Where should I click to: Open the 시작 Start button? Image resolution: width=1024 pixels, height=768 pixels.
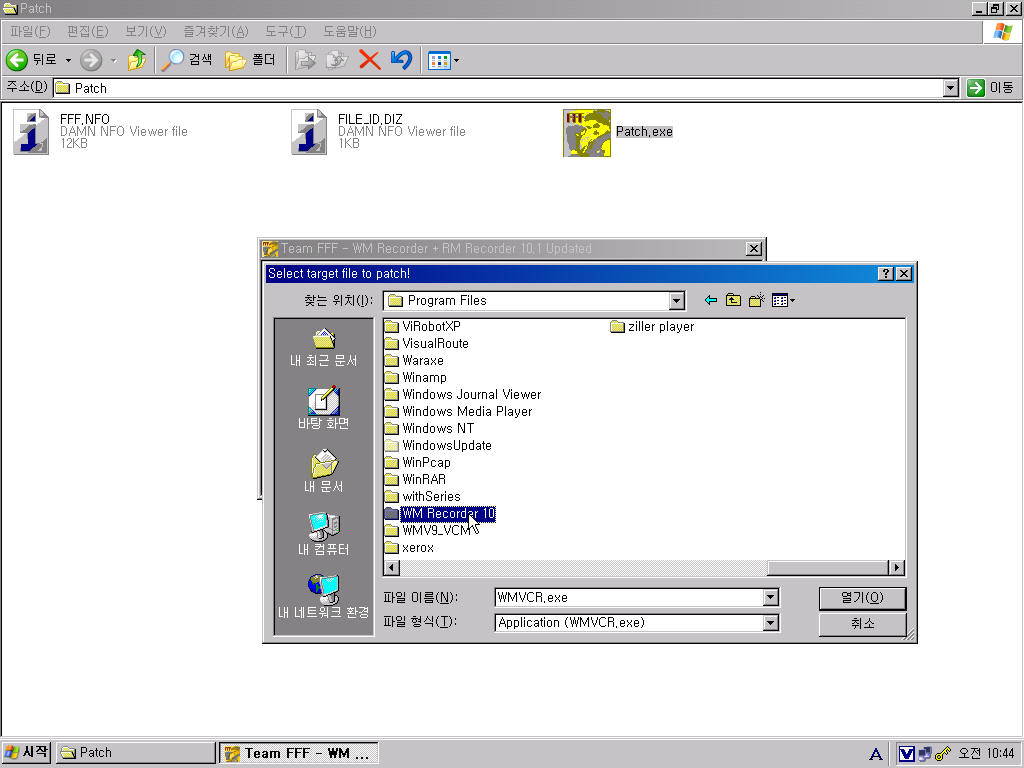(x=26, y=752)
